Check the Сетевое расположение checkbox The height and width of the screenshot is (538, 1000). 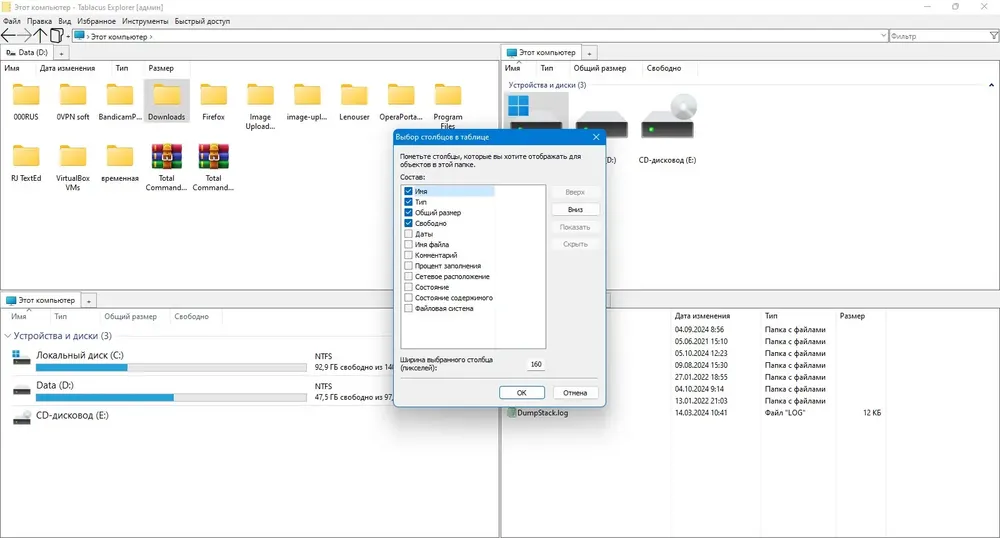[x=408, y=277]
